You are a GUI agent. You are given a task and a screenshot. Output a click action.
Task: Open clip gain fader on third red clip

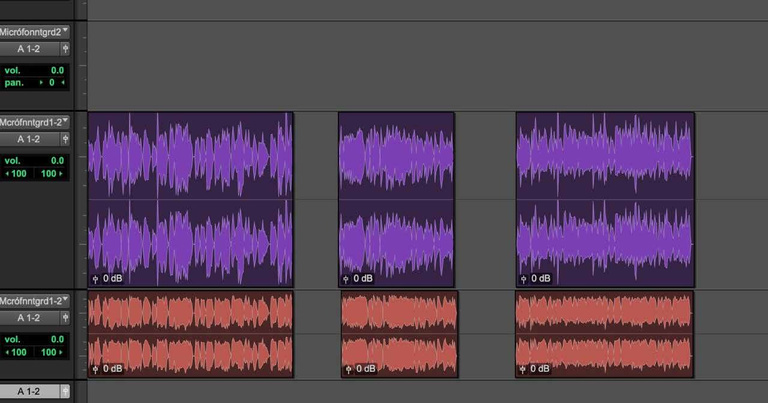(523, 369)
